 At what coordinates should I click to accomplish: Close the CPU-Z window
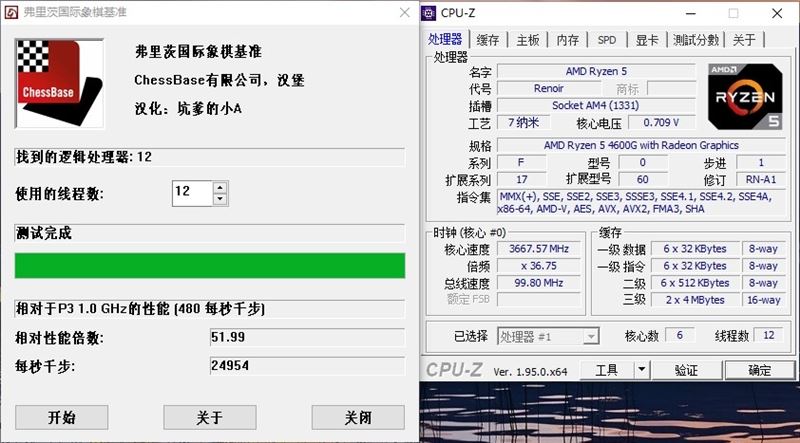click(x=777, y=13)
